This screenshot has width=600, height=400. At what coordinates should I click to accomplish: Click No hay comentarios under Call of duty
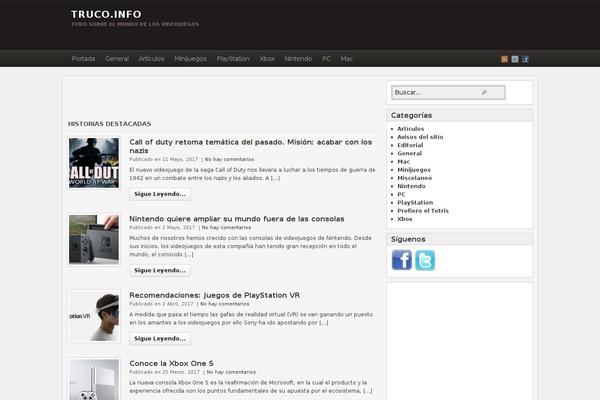(x=229, y=159)
